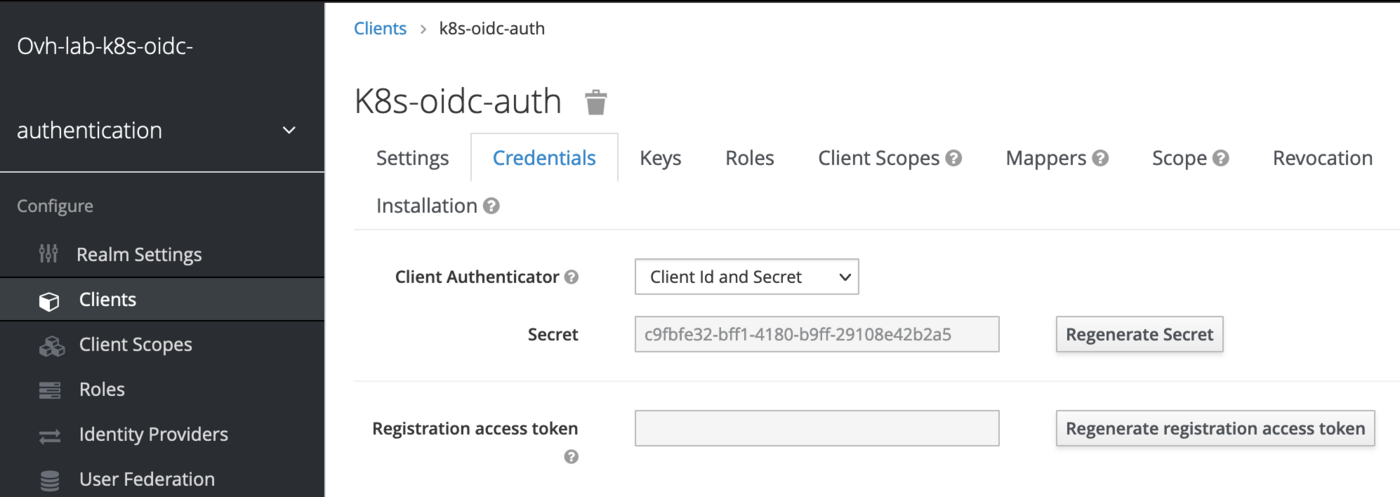This screenshot has width=1400, height=497.
Task: Click the Clients cube icon
Action: 49,300
